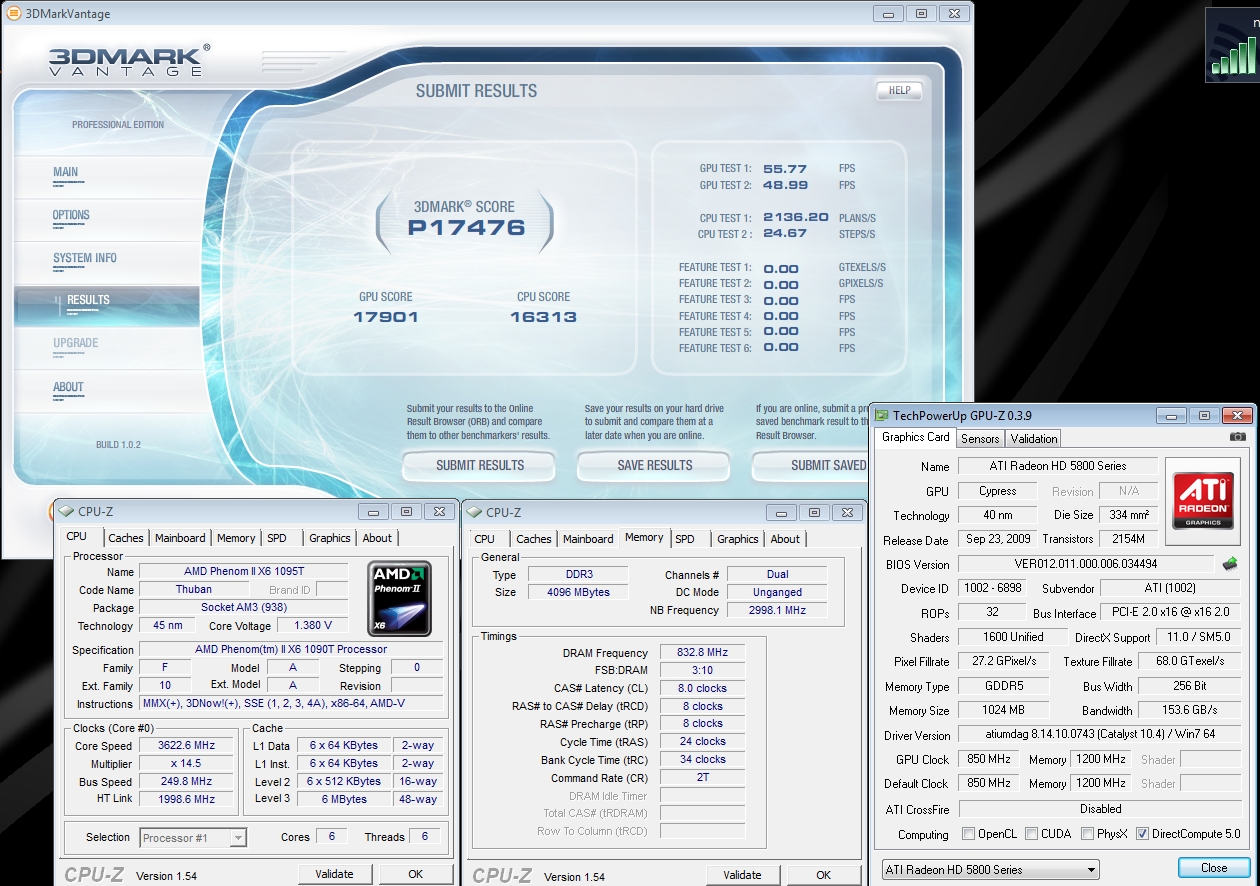
Task: Click the SAVE RESULTS button
Action: (x=655, y=465)
